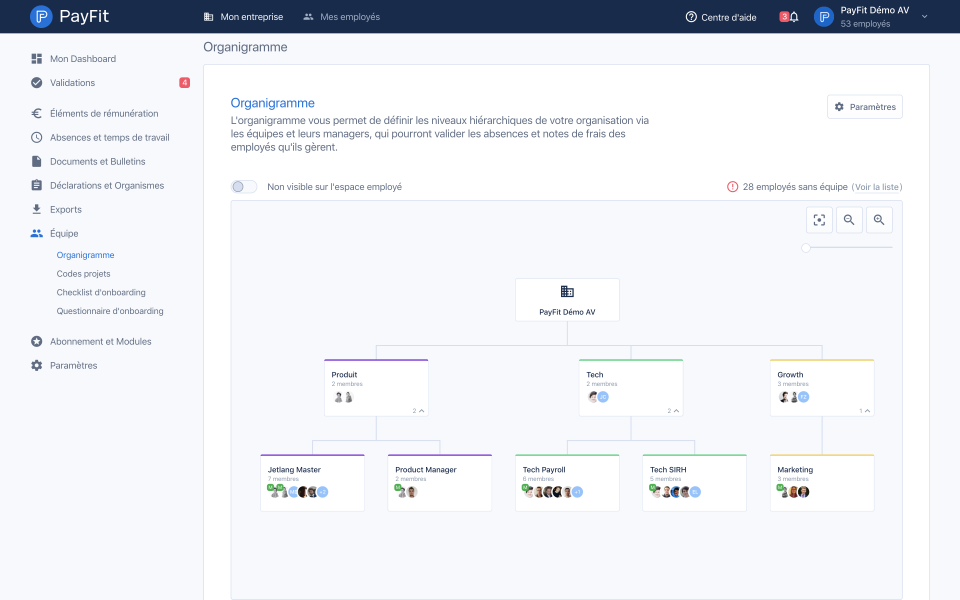960x600 pixels.
Task: Open notifications bell
Action: (x=793, y=17)
